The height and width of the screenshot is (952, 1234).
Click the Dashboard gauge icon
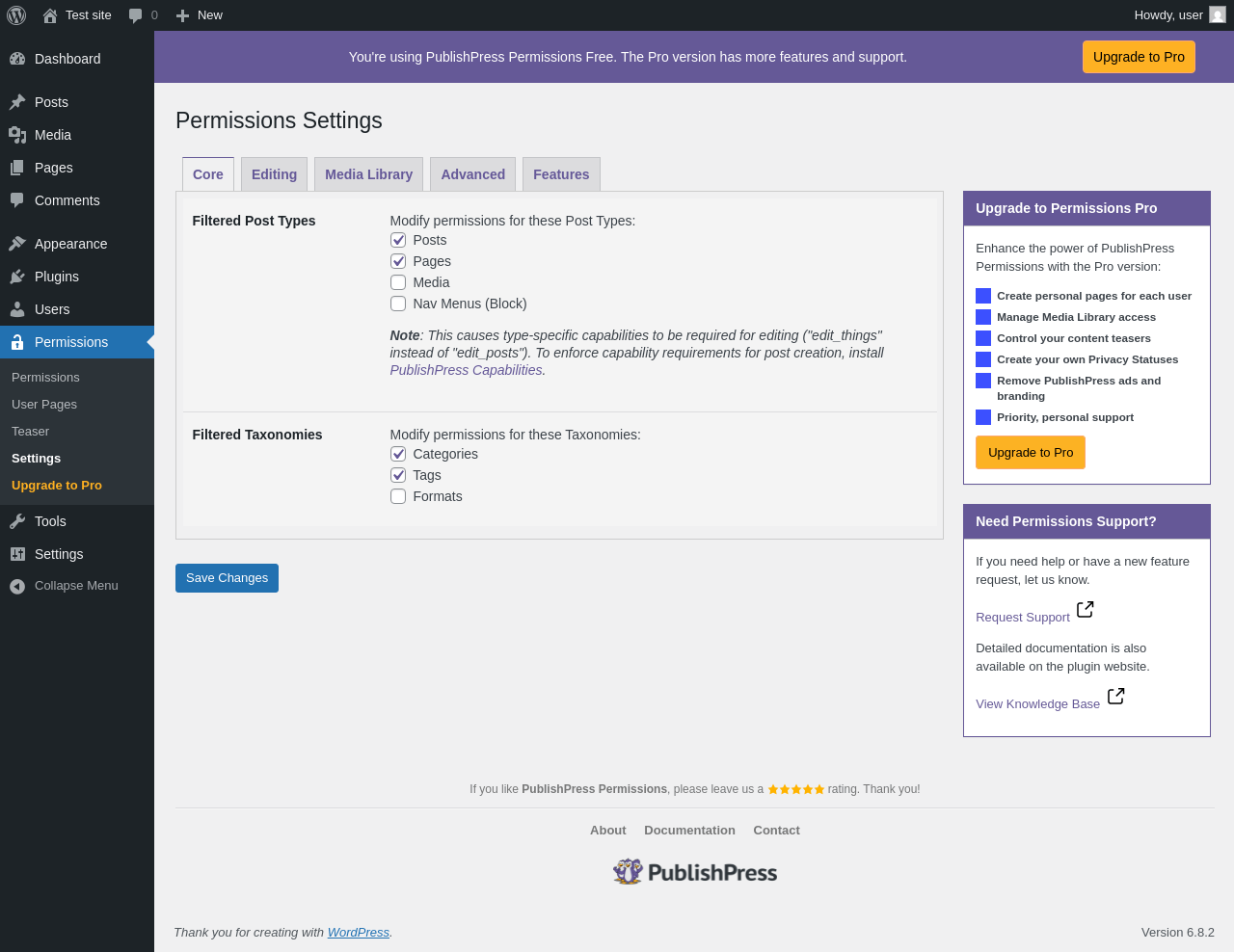(17, 59)
